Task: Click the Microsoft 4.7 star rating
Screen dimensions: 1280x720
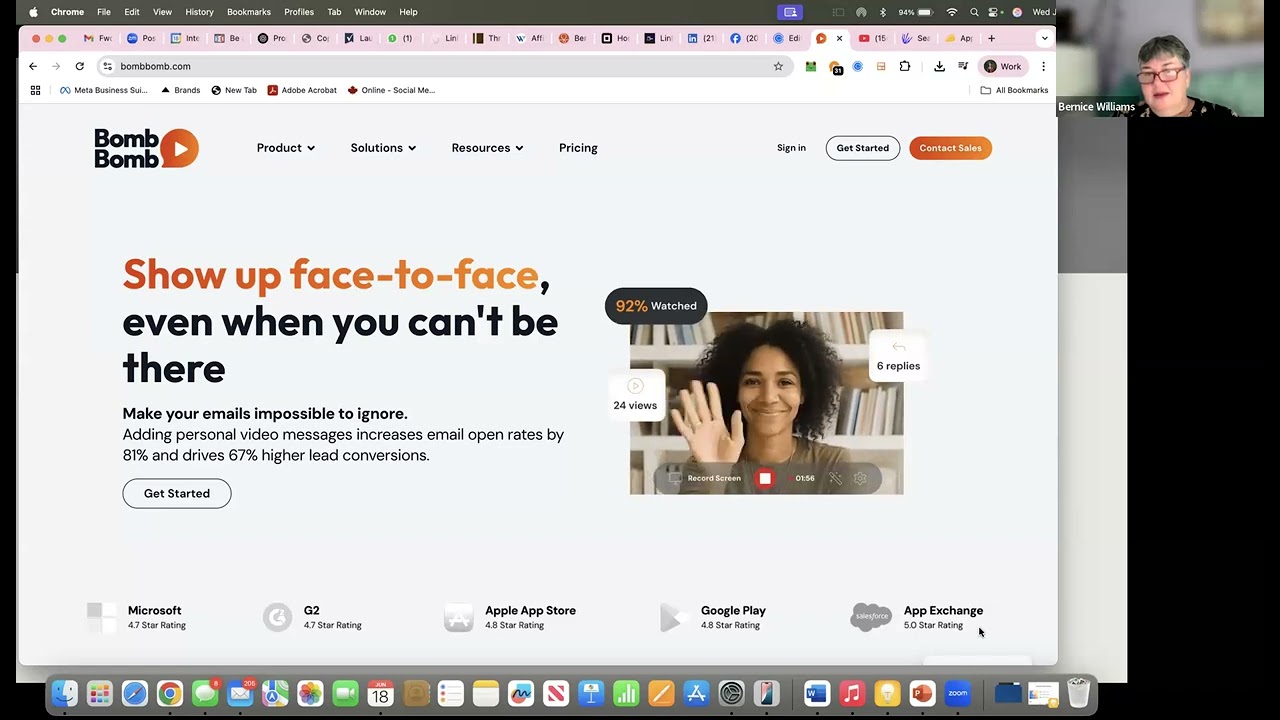Action: (x=137, y=617)
